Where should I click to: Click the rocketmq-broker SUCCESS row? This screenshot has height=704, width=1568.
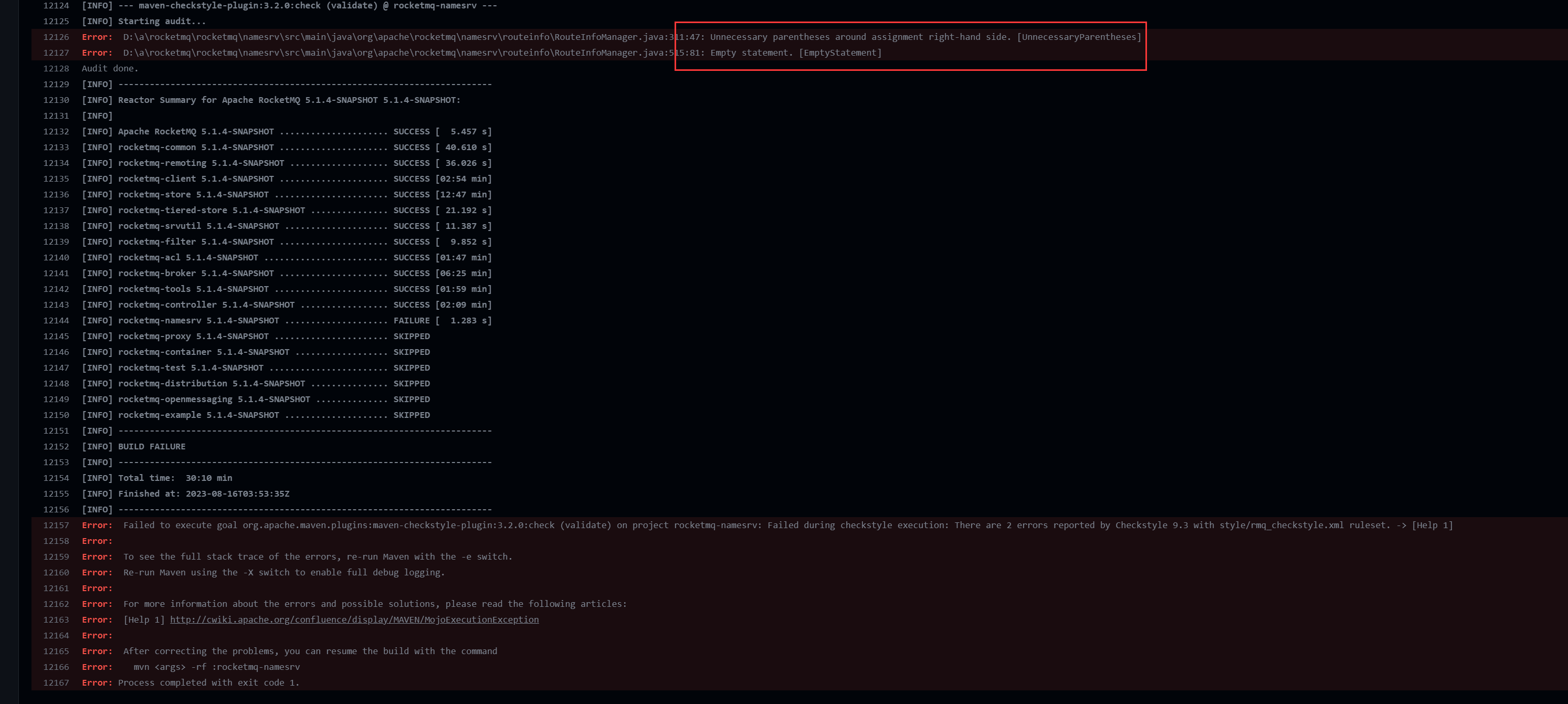[287, 274]
